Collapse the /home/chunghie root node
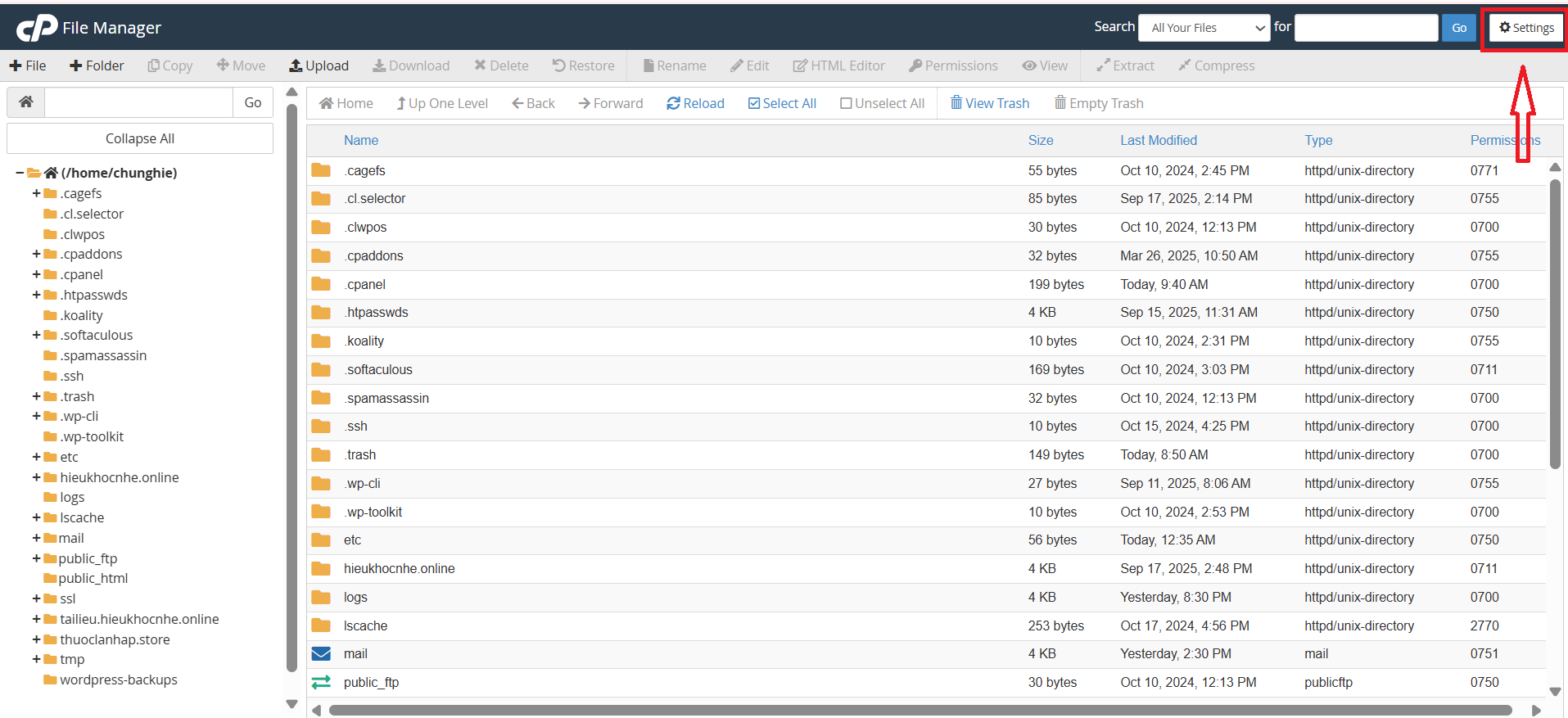 coord(20,173)
